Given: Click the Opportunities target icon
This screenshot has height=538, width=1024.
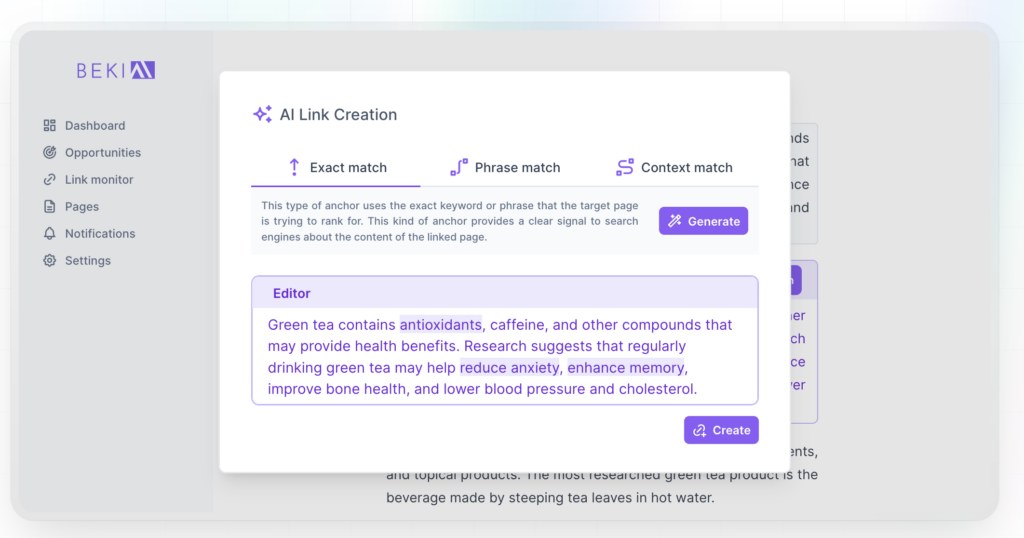Looking at the screenshot, I should point(50,152).
